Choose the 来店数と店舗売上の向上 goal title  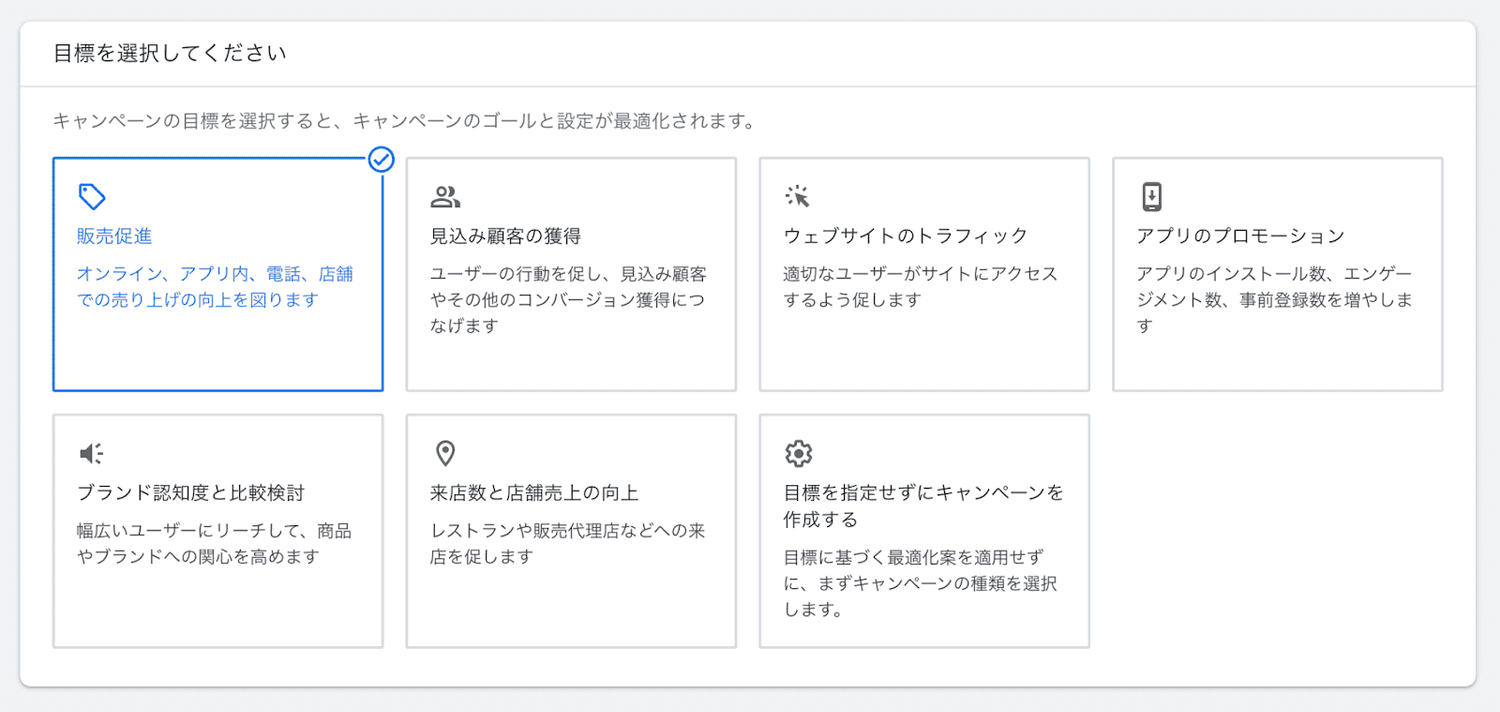533,493
